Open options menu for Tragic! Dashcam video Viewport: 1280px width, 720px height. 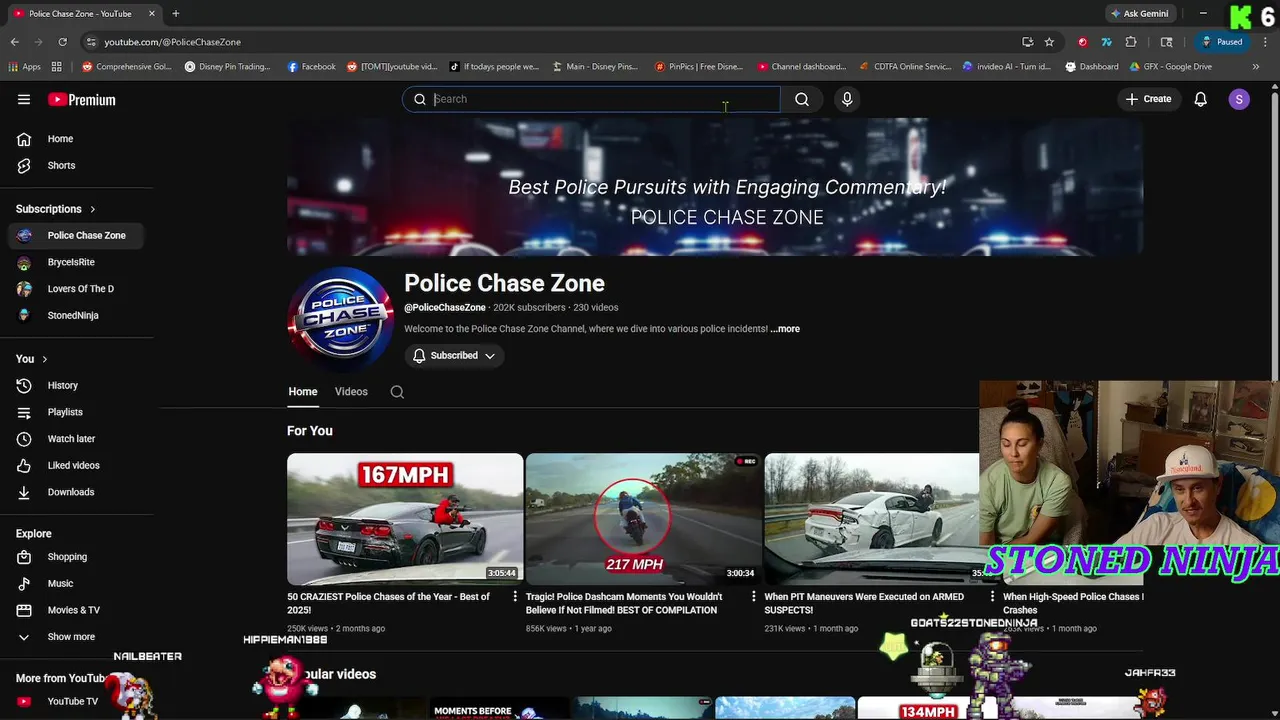pyautogui.click(x=755, y=597)
